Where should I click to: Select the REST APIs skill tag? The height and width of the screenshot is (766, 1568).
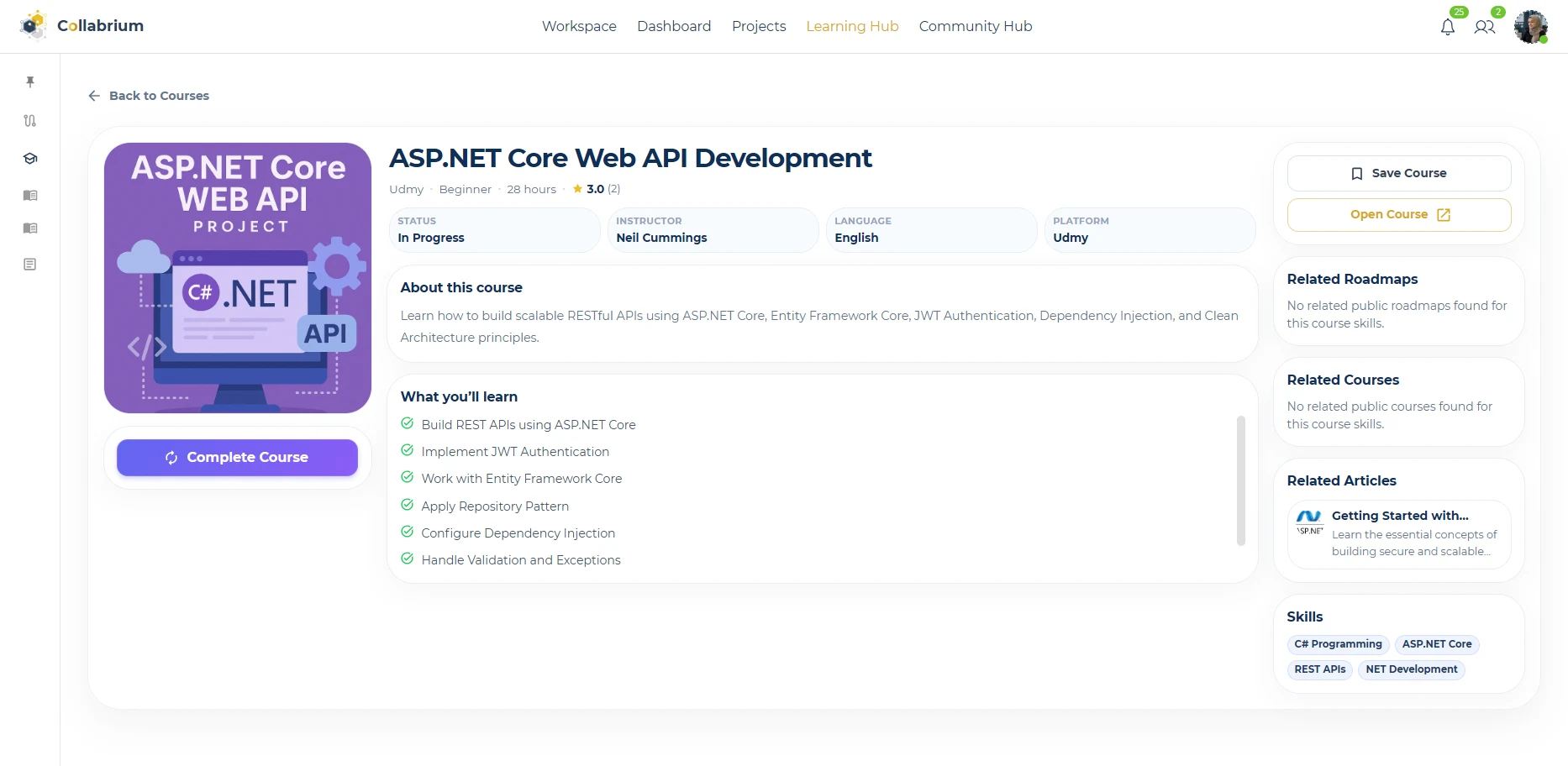(1319, 669)
